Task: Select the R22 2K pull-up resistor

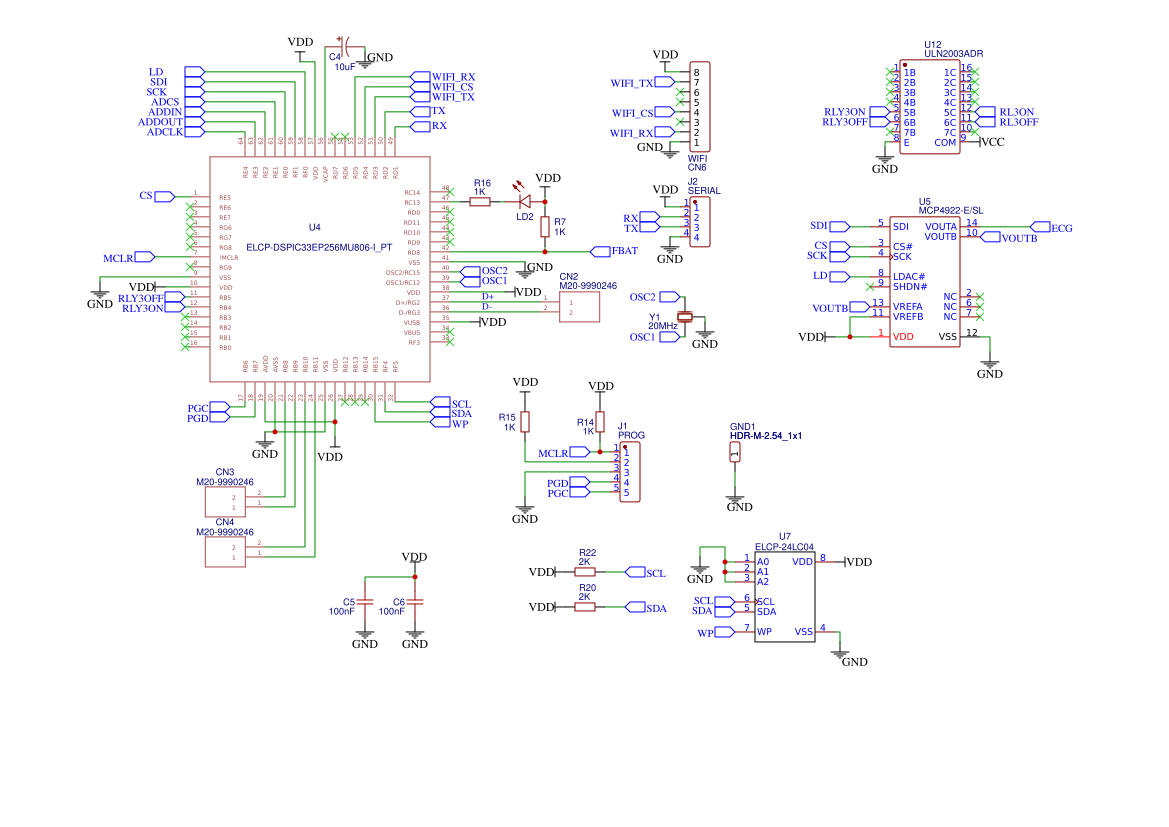Action: point(585,572)
